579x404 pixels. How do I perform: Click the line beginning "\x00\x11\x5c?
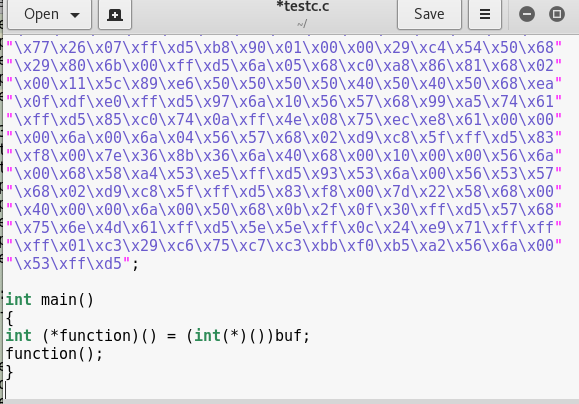coord(284,84)
